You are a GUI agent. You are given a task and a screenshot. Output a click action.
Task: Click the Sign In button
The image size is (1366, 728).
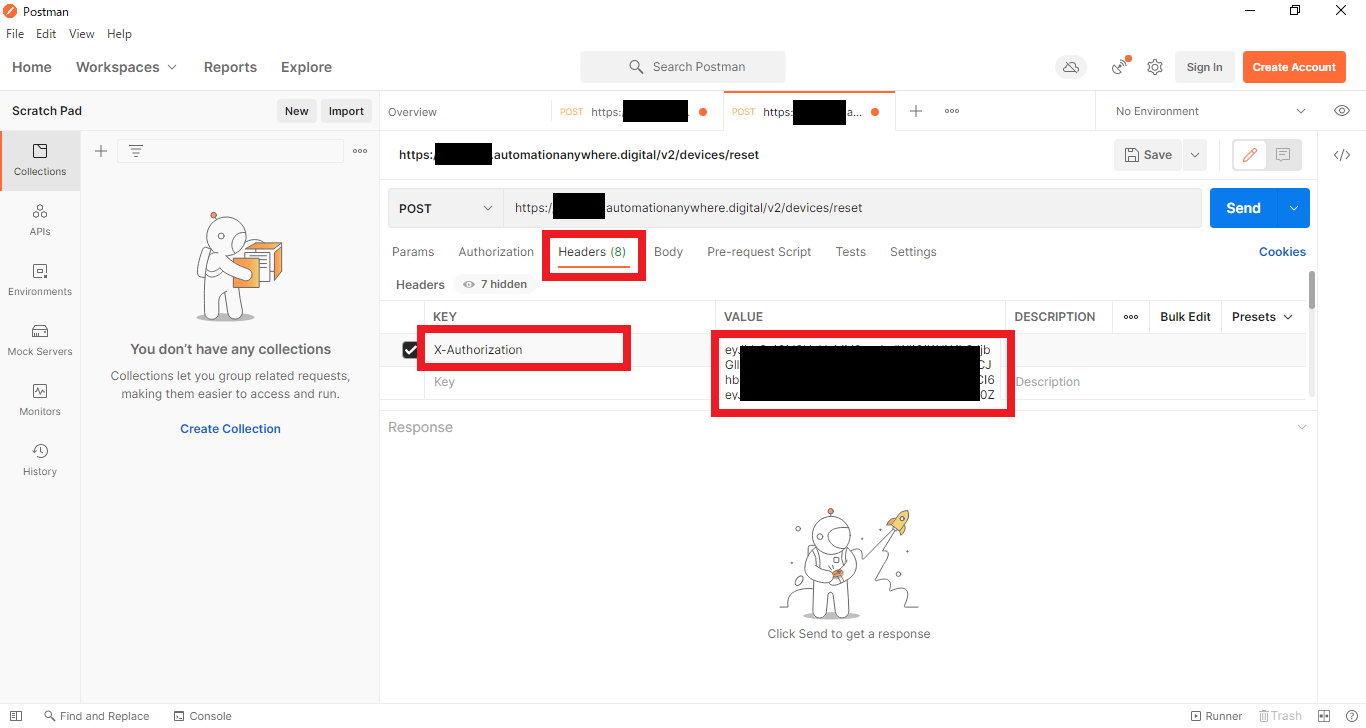[1204, 67]
